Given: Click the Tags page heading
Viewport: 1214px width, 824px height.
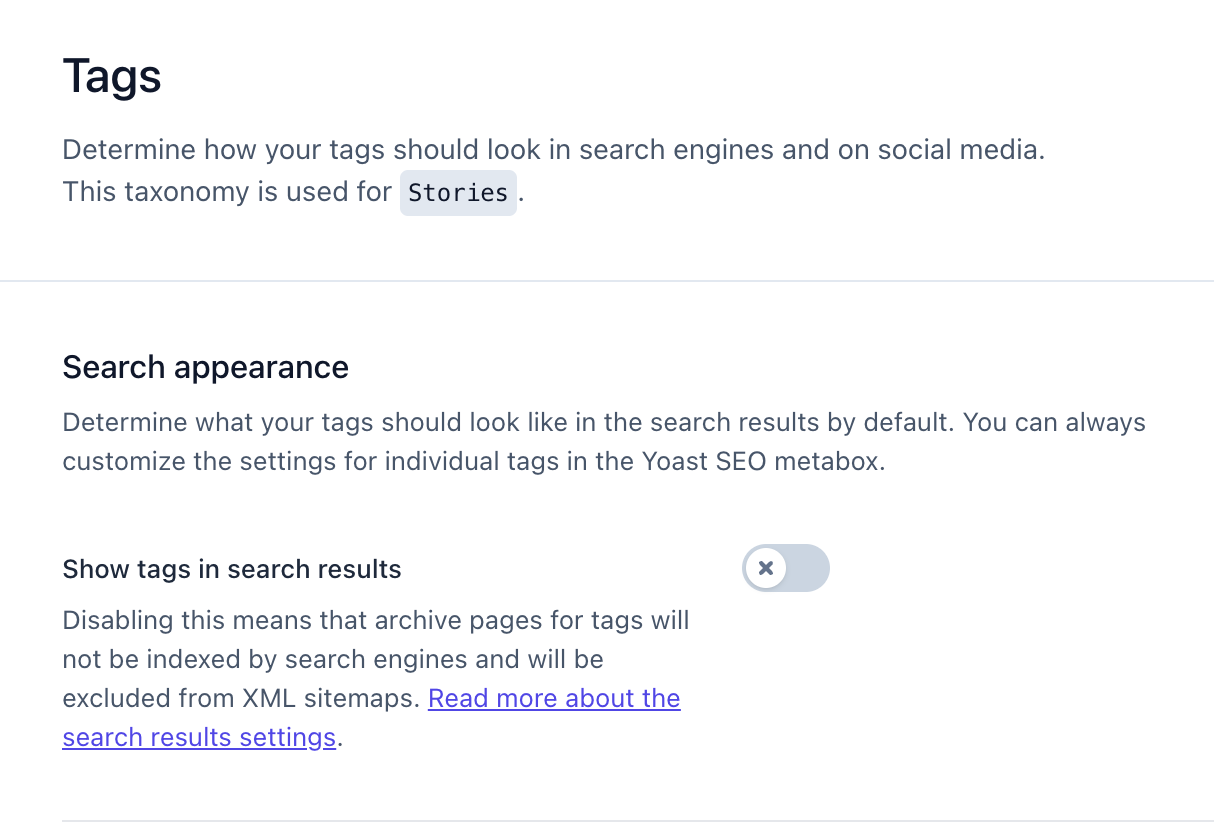Looking at the screenshot, I should (112, 77).
